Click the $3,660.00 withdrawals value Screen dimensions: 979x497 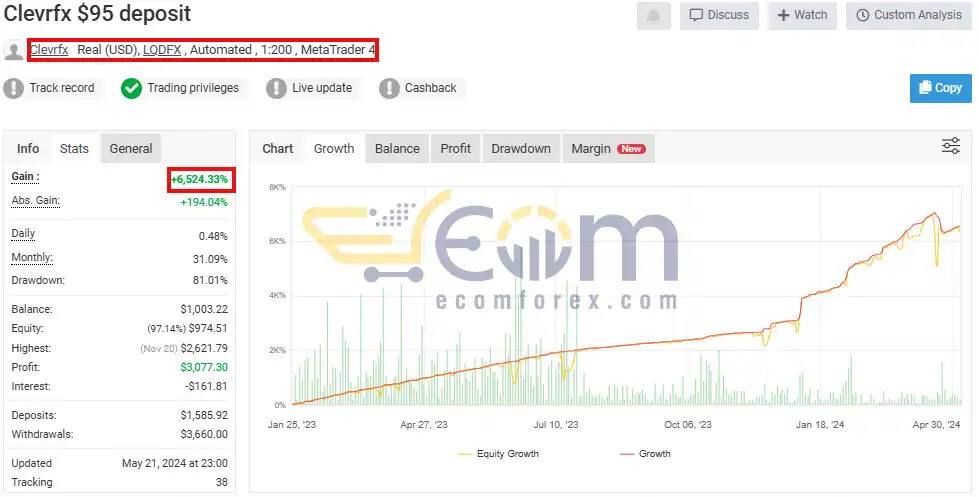point(204,434)
